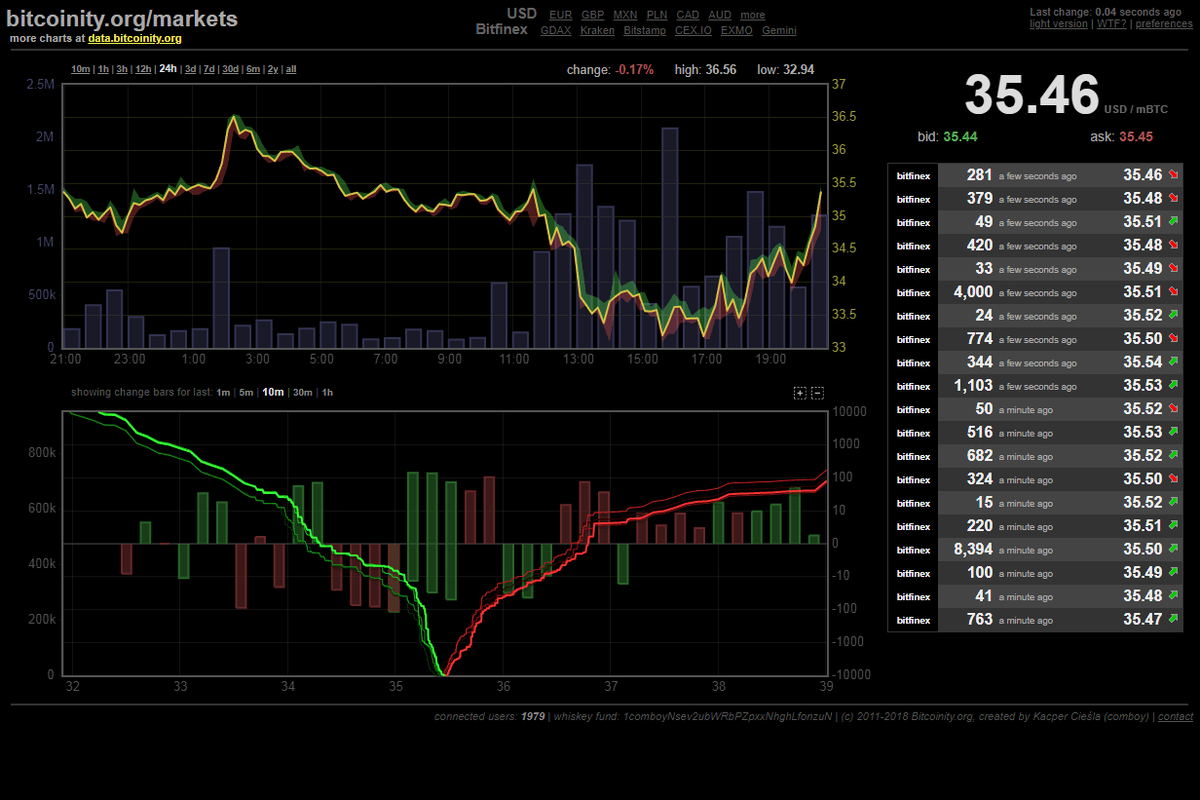The width and height of the screenshot is (1200, 800).
Task: Open the bitcoinity.org/markets site title
Action: (x=122, y=18)
